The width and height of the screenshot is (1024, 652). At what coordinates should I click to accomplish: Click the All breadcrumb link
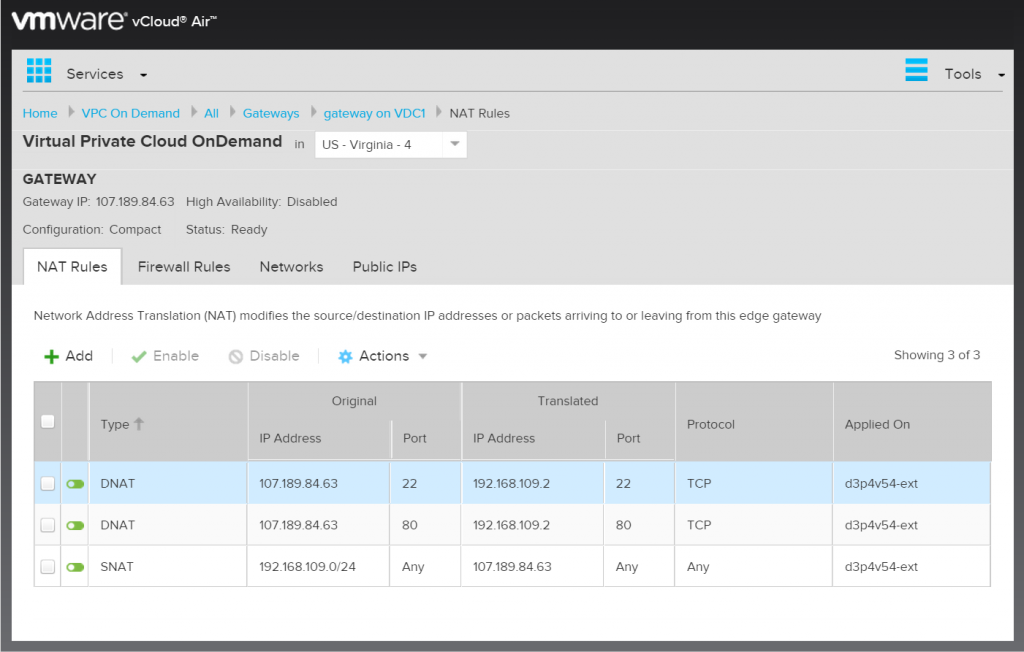tap(211, 113)
